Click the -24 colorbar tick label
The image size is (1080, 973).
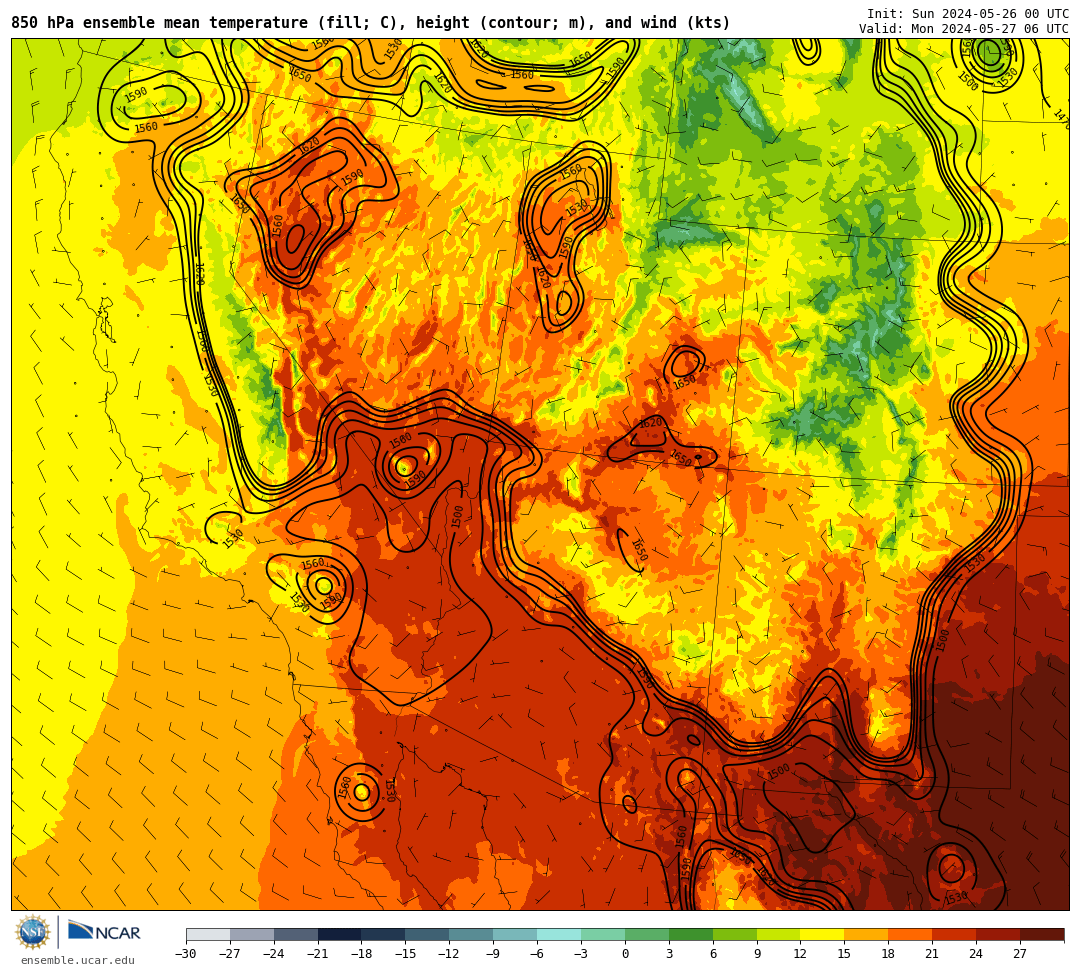coord(274,954)
